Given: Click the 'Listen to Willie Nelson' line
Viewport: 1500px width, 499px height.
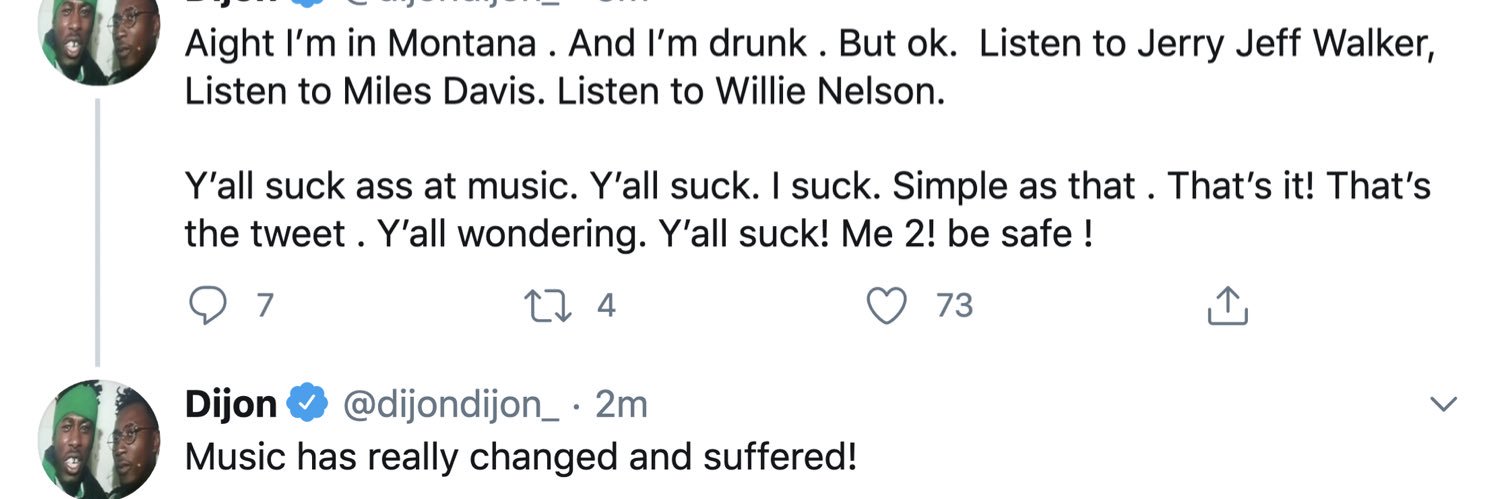Looking at the screenshot, I should coord(750,93).
